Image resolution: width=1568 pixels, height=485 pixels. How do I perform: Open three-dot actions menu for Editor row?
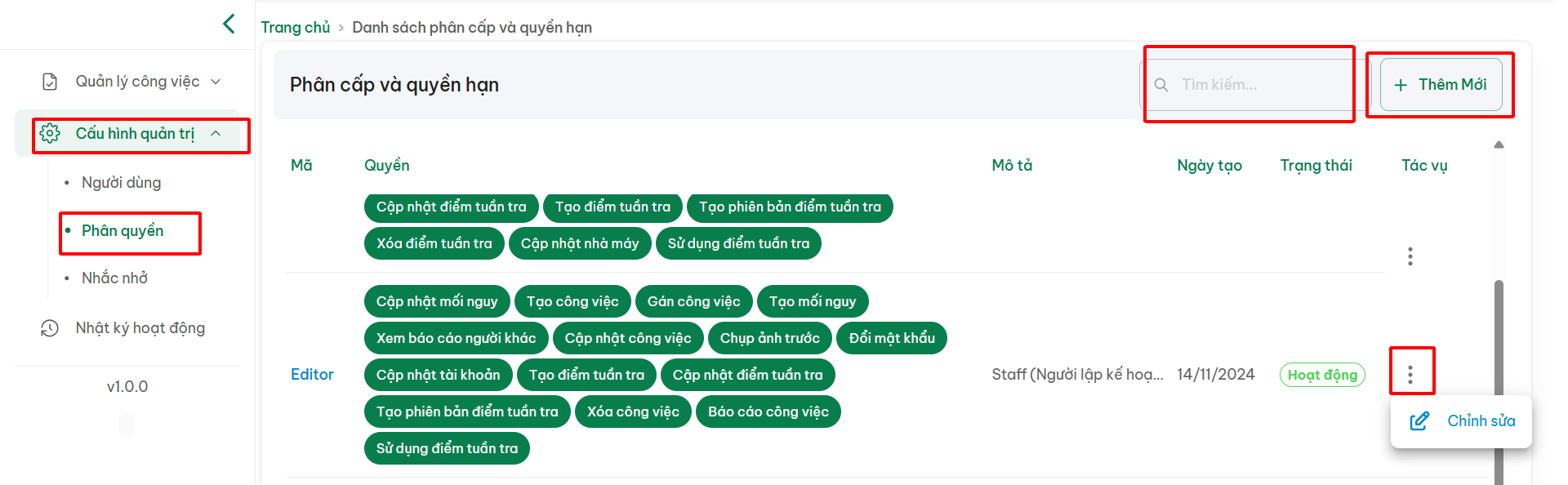point(1410,375)
